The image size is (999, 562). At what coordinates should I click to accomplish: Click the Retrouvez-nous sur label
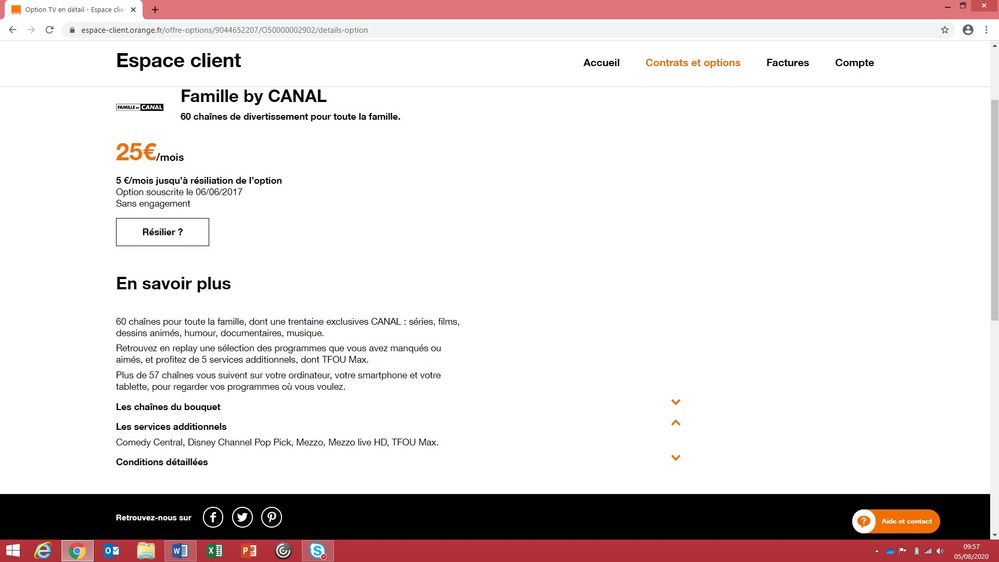click(154, 517)
